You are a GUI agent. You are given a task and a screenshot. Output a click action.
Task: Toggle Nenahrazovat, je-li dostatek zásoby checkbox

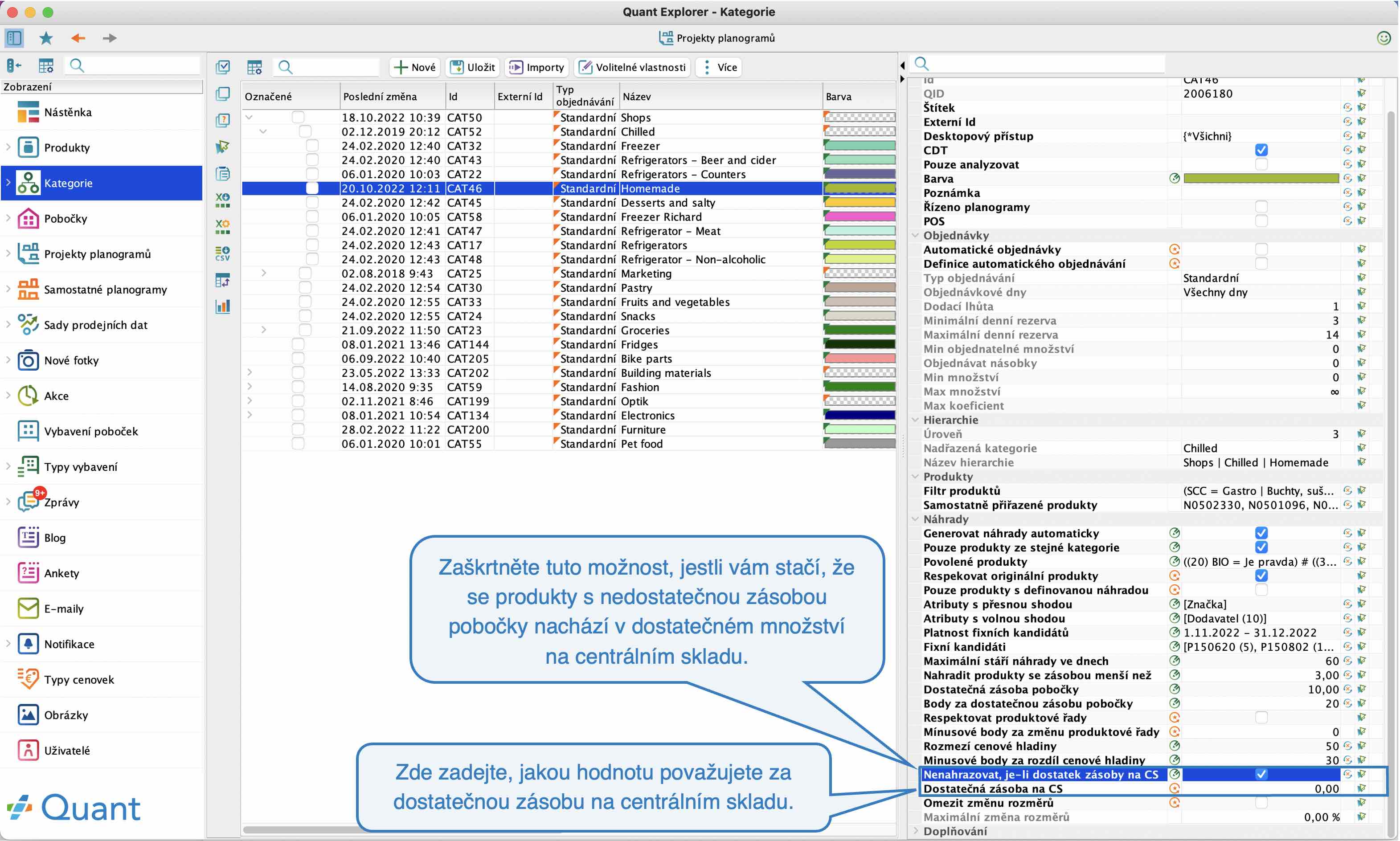[1261, 774]
